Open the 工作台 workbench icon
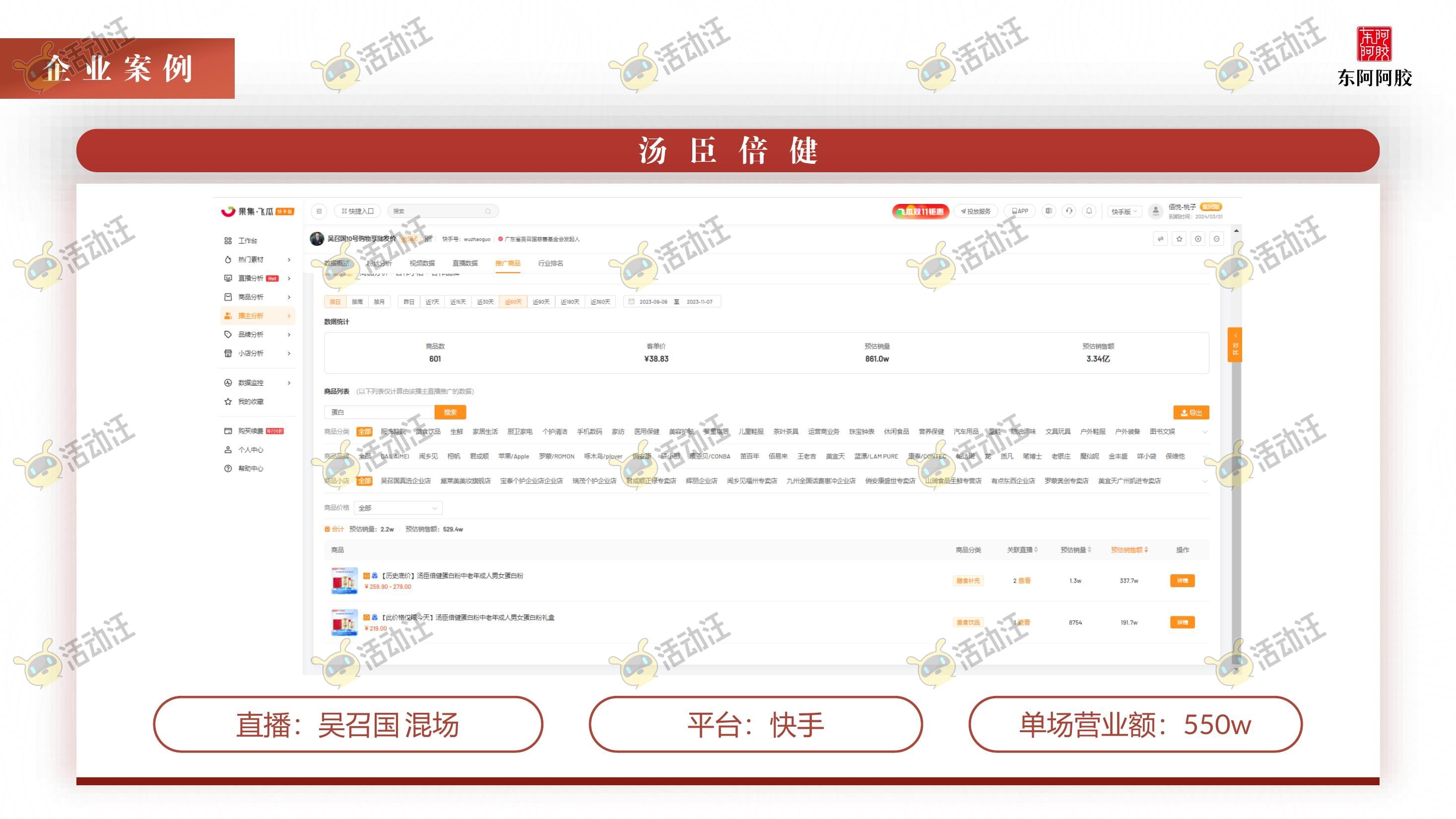 point(228,241)
